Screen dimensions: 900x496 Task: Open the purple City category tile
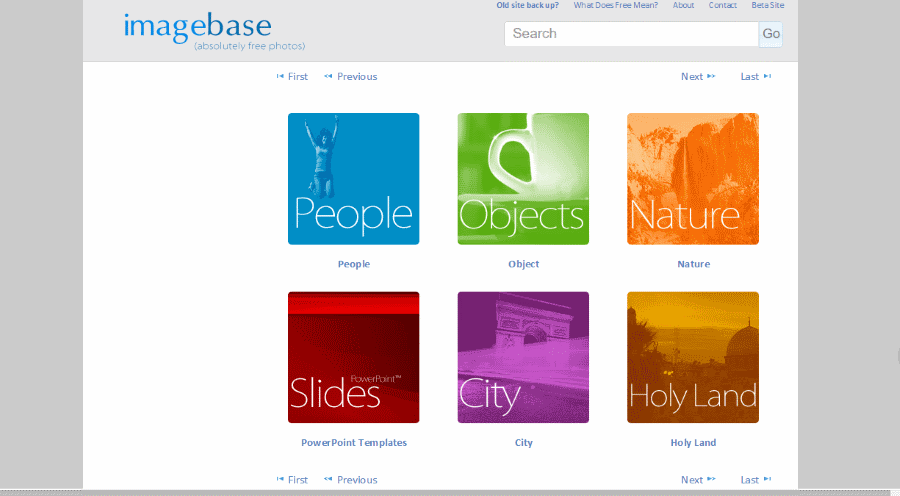click(x=523, y=357)
